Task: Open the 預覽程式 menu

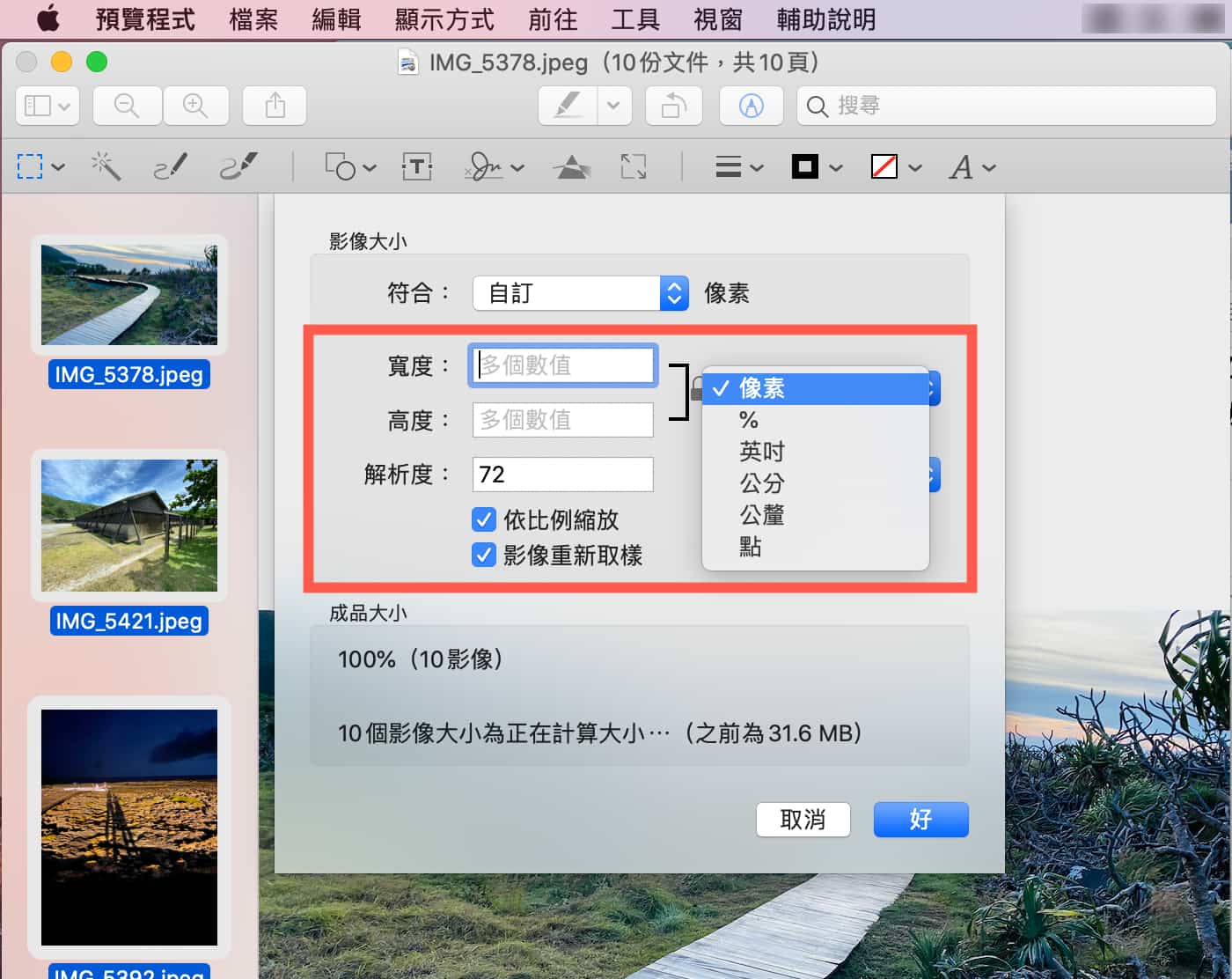Action: point(145,18)
